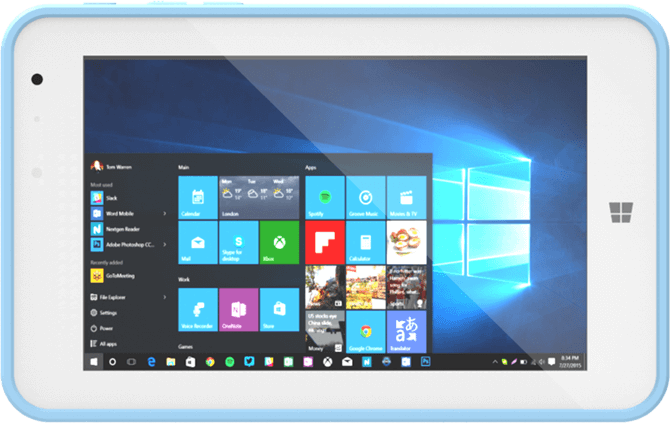Open the Movies & TV tile
The height and width of the screenshot is (423, 670).
(x=406, y=197)
